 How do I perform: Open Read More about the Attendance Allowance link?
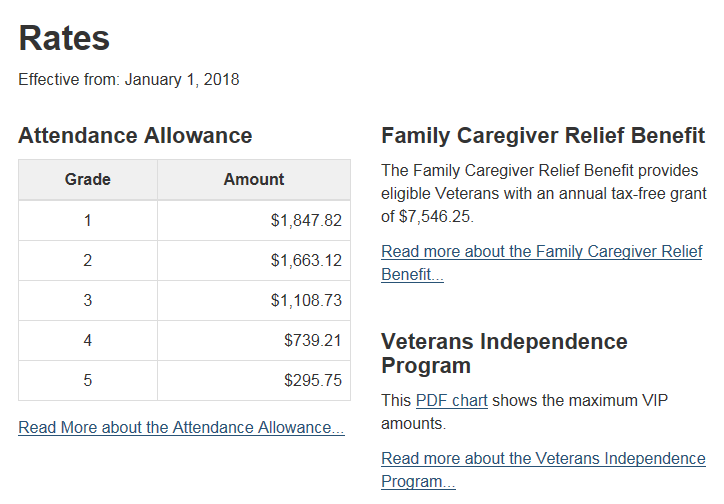click(x=181, y=427)
